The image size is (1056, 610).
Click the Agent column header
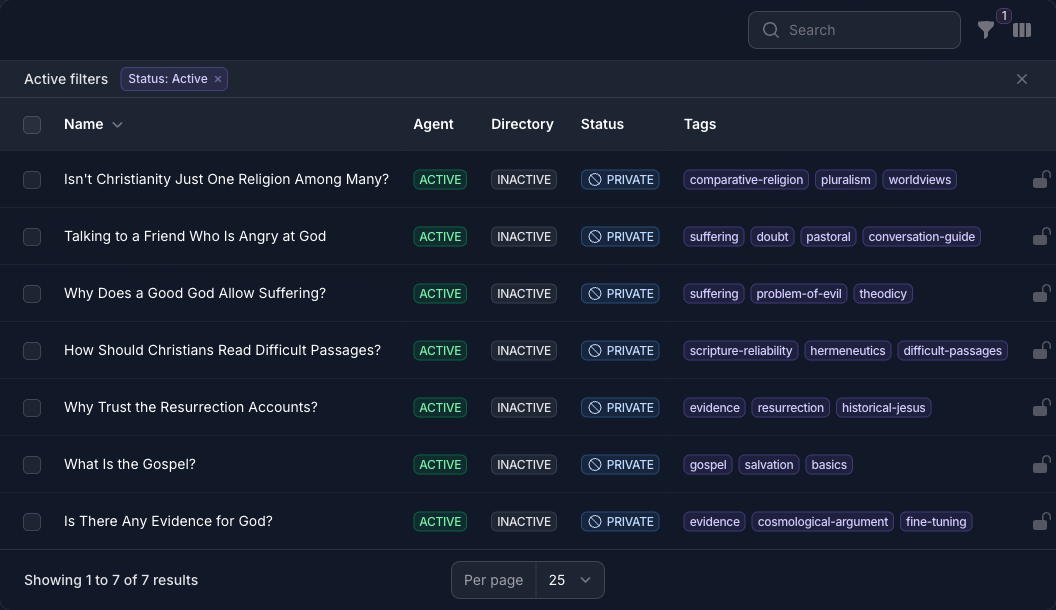(x=433, y=124)
